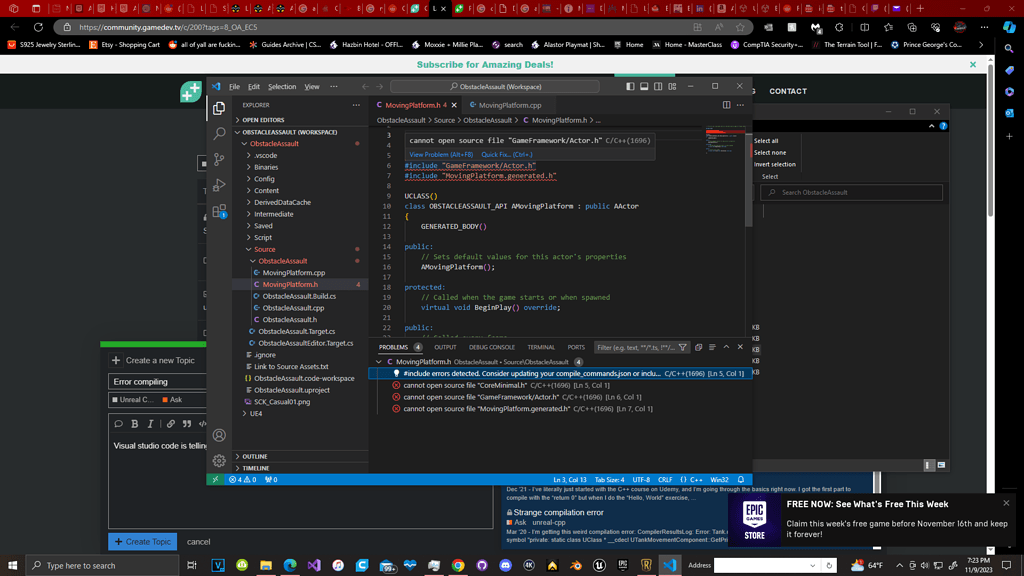The width and height of the screenshot is (1024, 576).
Task: Open the Extensions view
Action: pyautogui.click(x=219, y=211)
